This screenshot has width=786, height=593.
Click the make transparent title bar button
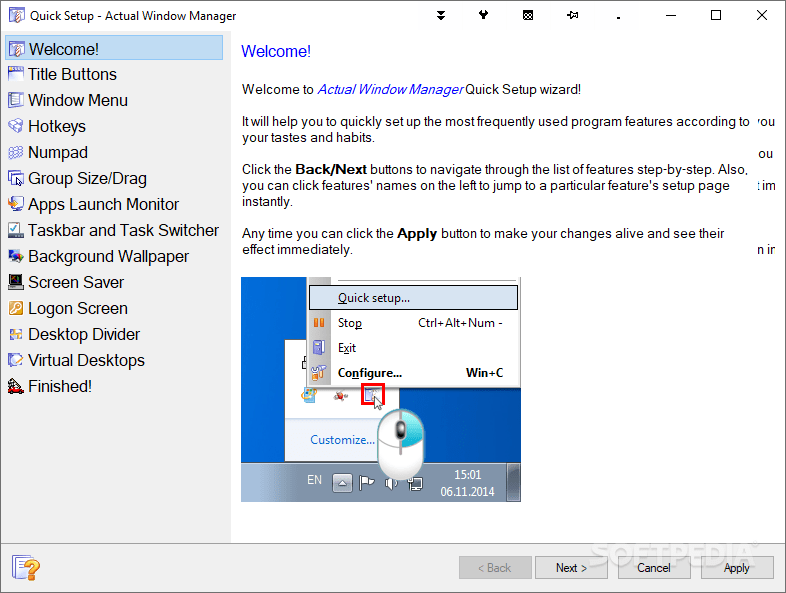point(528,16)
